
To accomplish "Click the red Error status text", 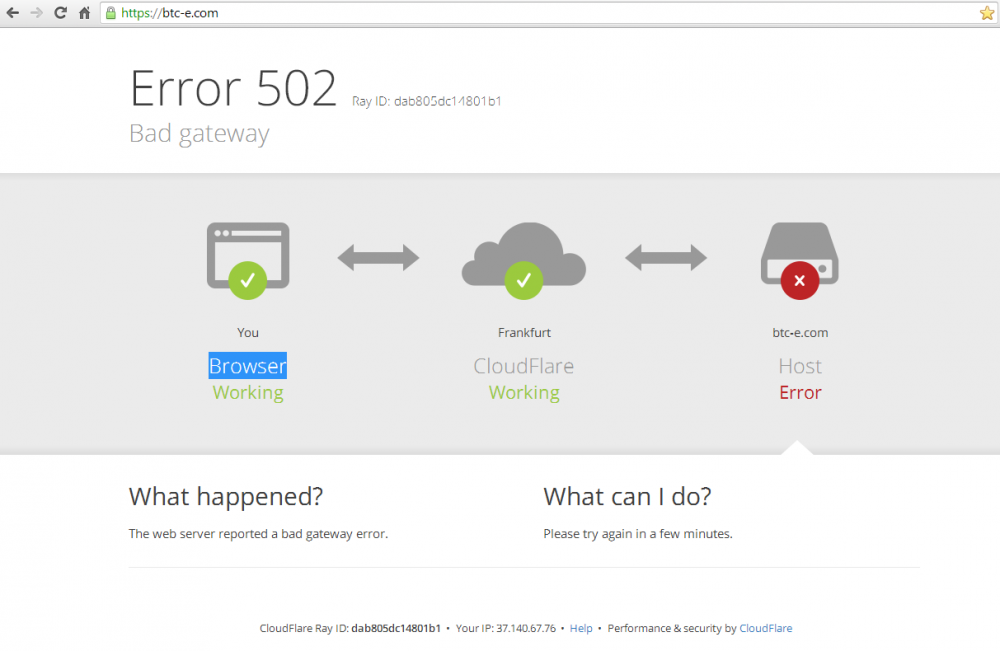I will coord(800,392).
